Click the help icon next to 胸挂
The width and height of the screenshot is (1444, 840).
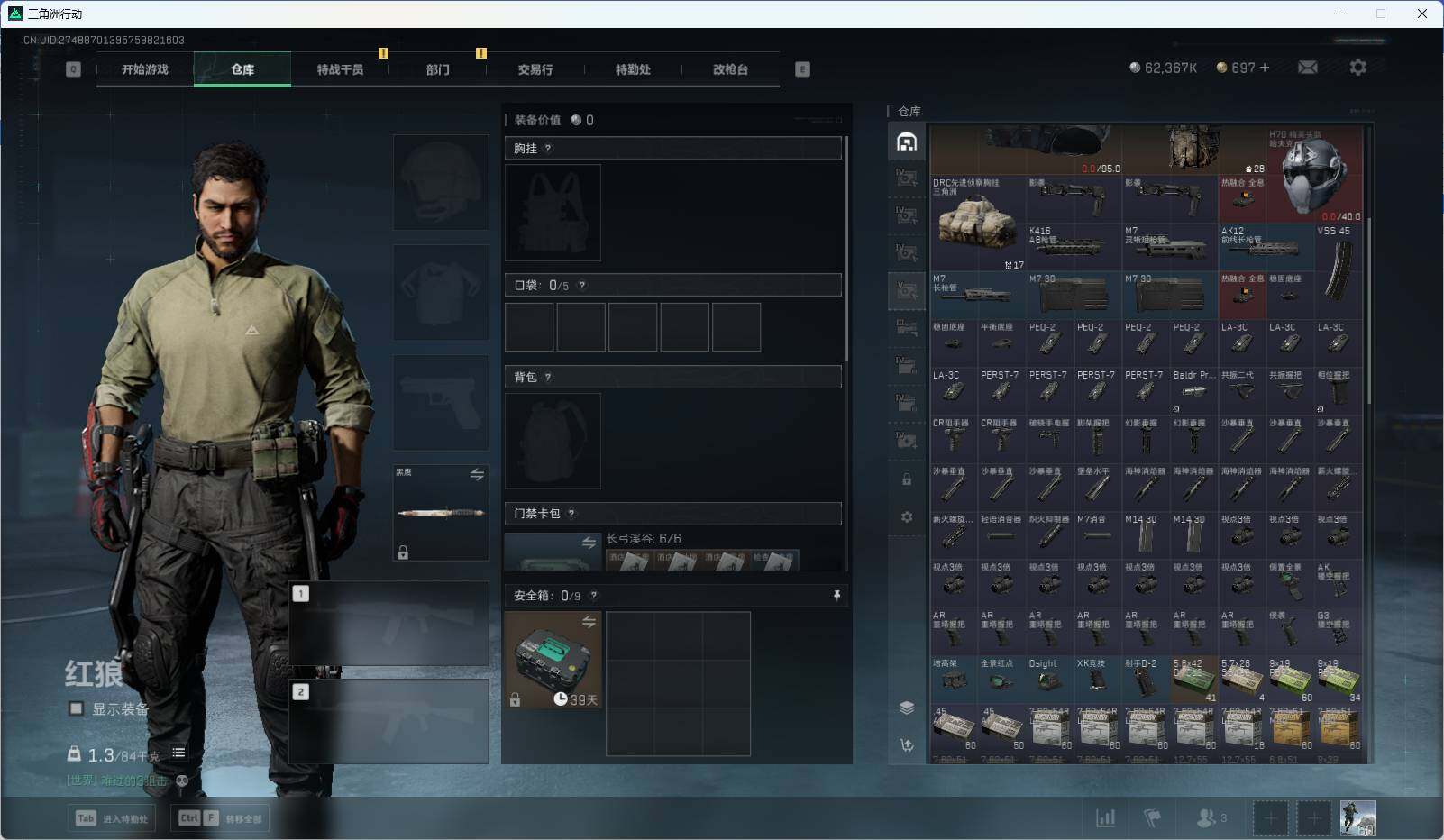547,149
